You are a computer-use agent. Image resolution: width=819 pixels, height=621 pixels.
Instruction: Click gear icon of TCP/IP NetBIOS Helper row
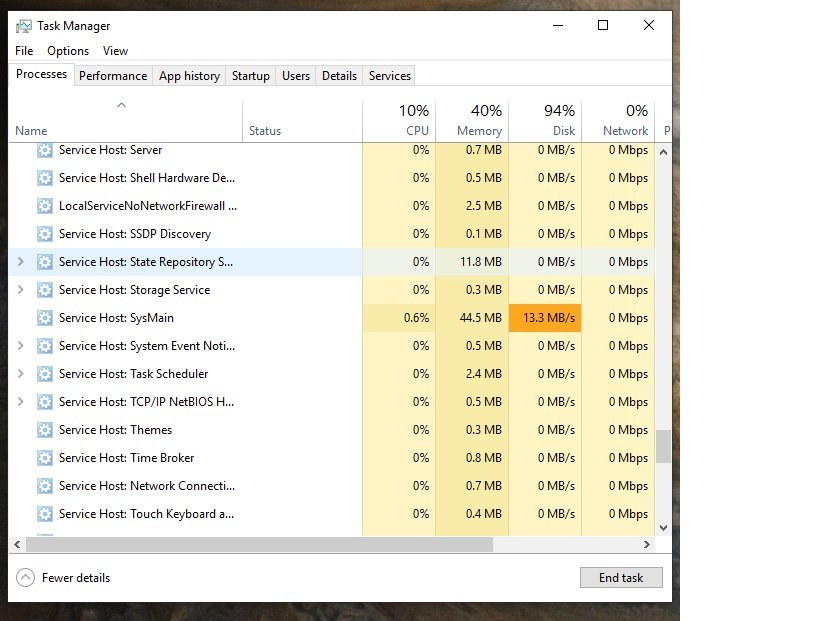click(45, 402)
